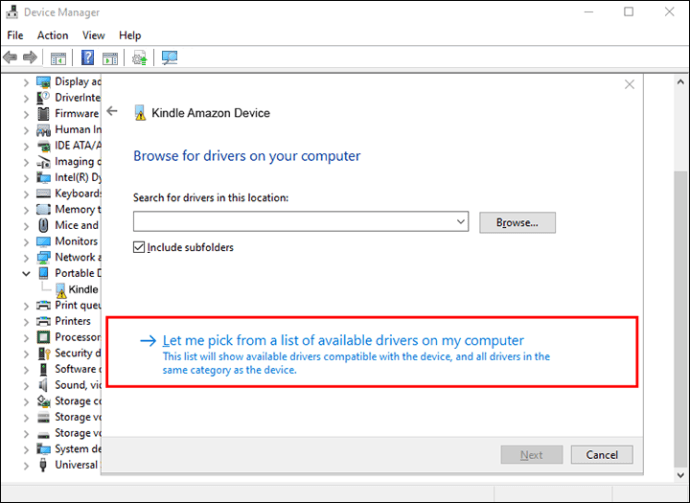Click the Cancel button
Screen dimensions: 690x503
point(602,454)
